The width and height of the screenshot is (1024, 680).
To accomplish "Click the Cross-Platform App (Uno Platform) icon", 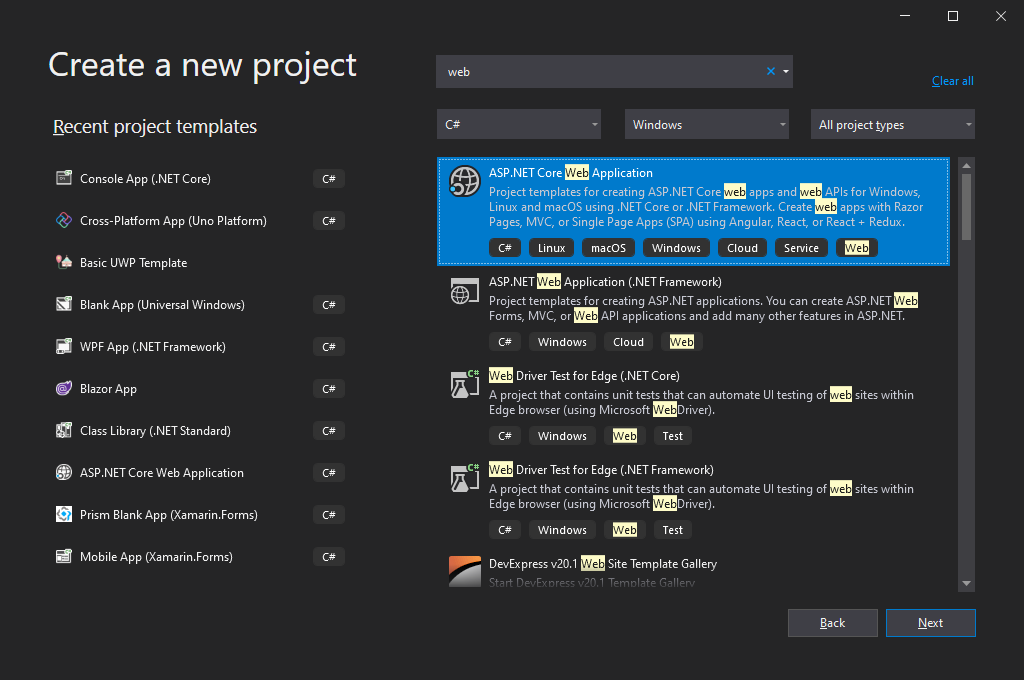I will (63, 220).
